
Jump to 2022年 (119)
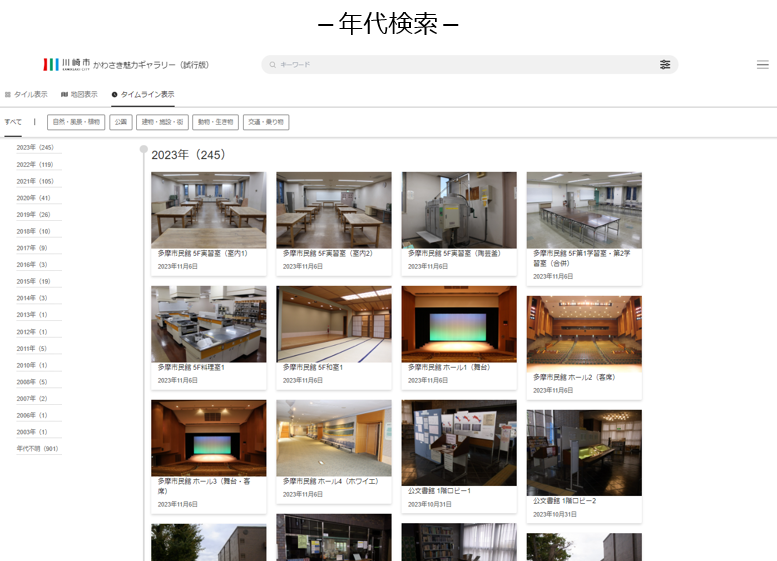point(35,165)
